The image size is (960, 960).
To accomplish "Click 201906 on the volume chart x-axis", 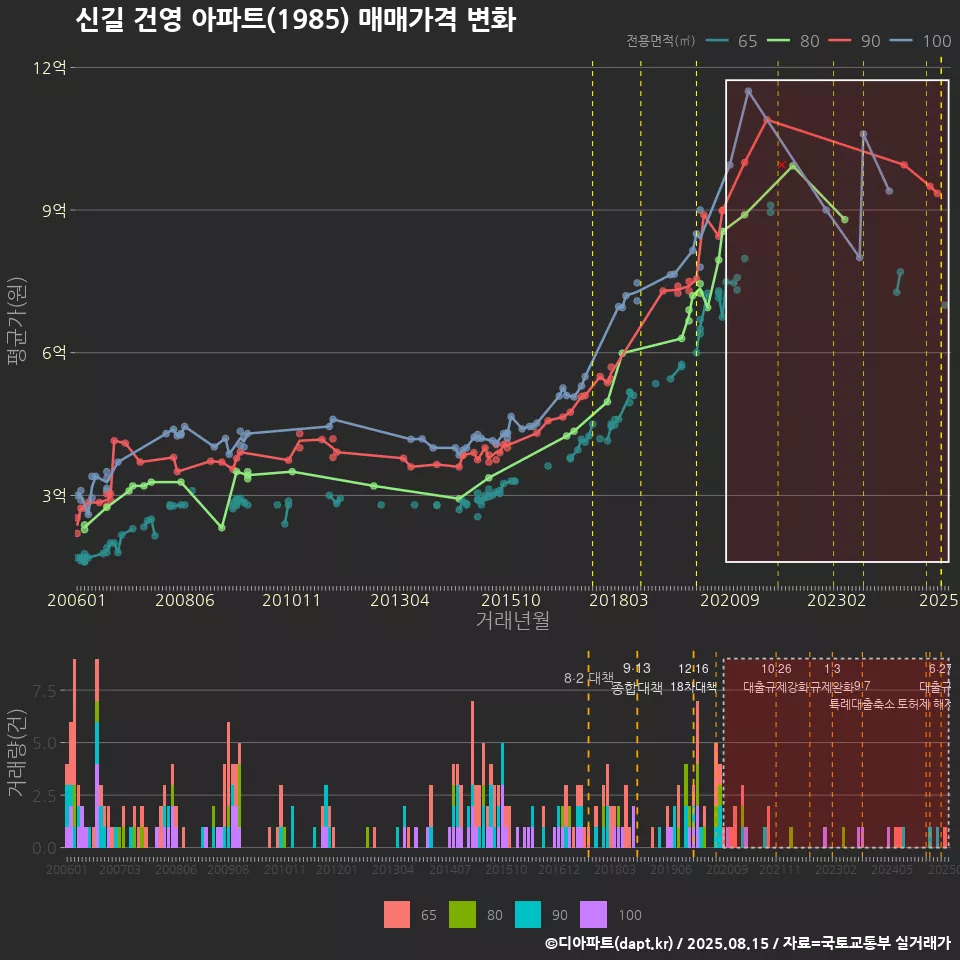I will coord(671,869).
